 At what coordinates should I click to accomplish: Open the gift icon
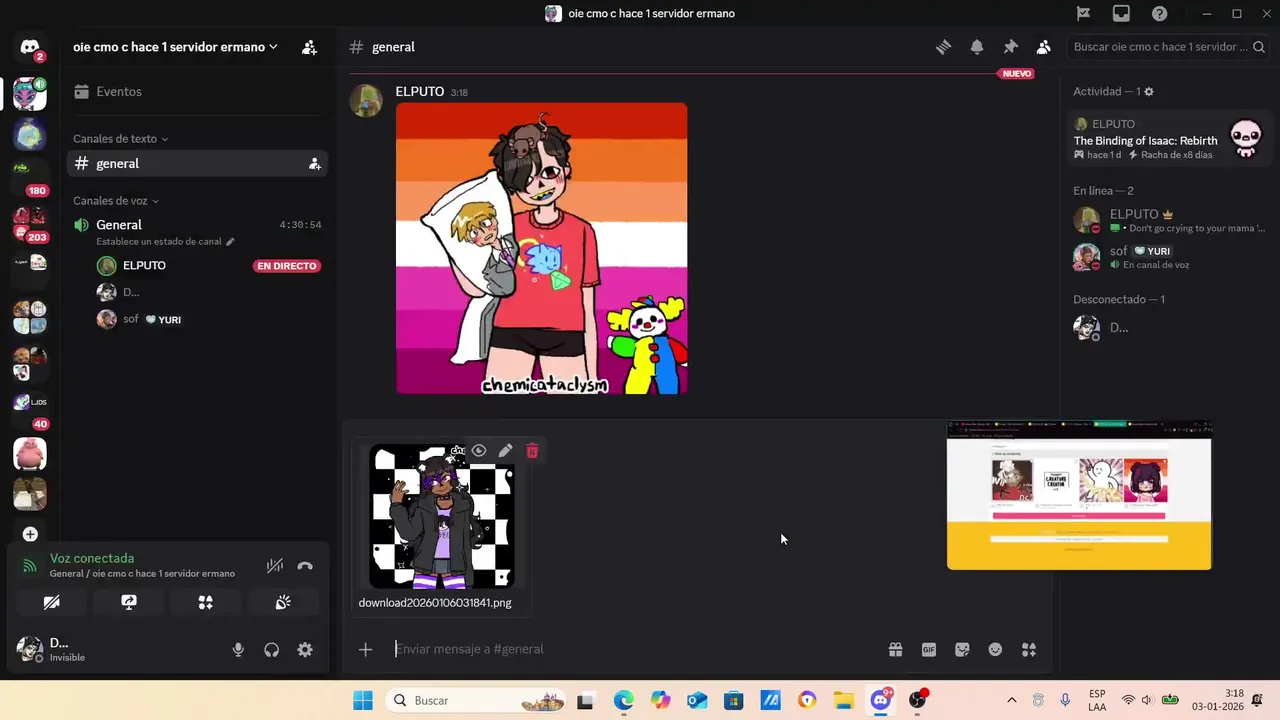coord(895,650)
